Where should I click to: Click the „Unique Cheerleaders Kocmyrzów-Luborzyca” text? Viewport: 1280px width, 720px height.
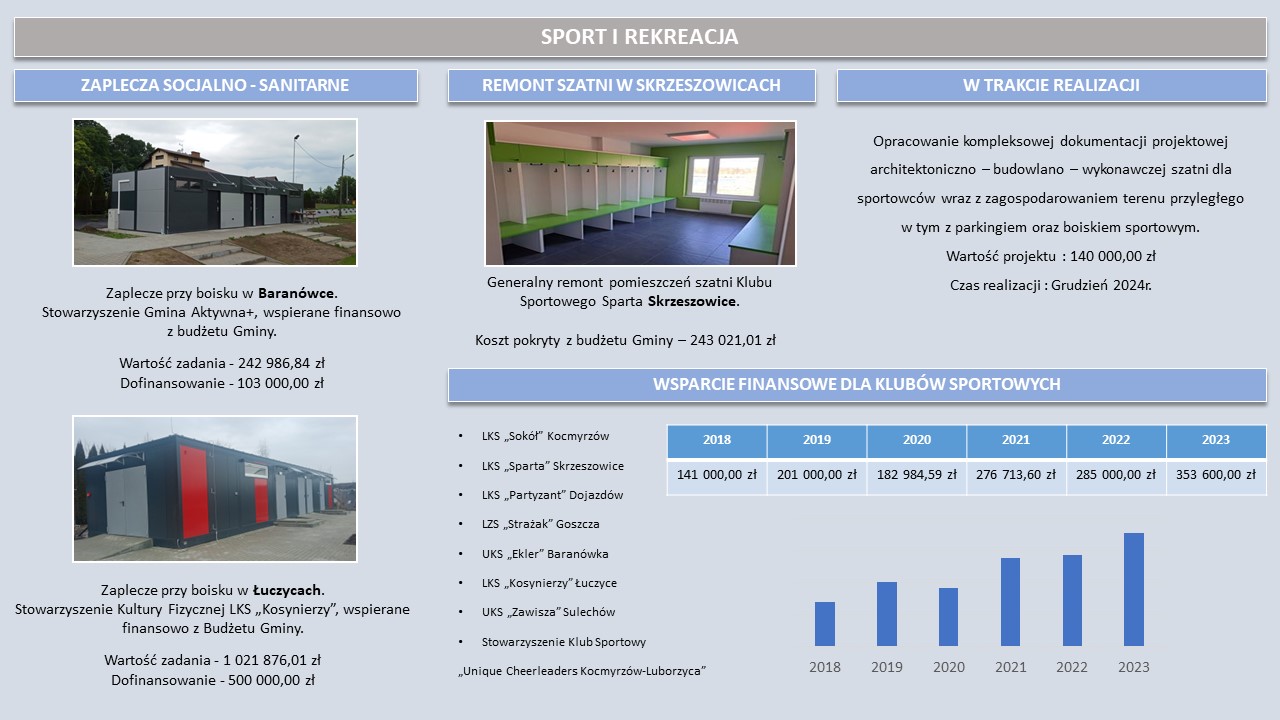point(581,671)
